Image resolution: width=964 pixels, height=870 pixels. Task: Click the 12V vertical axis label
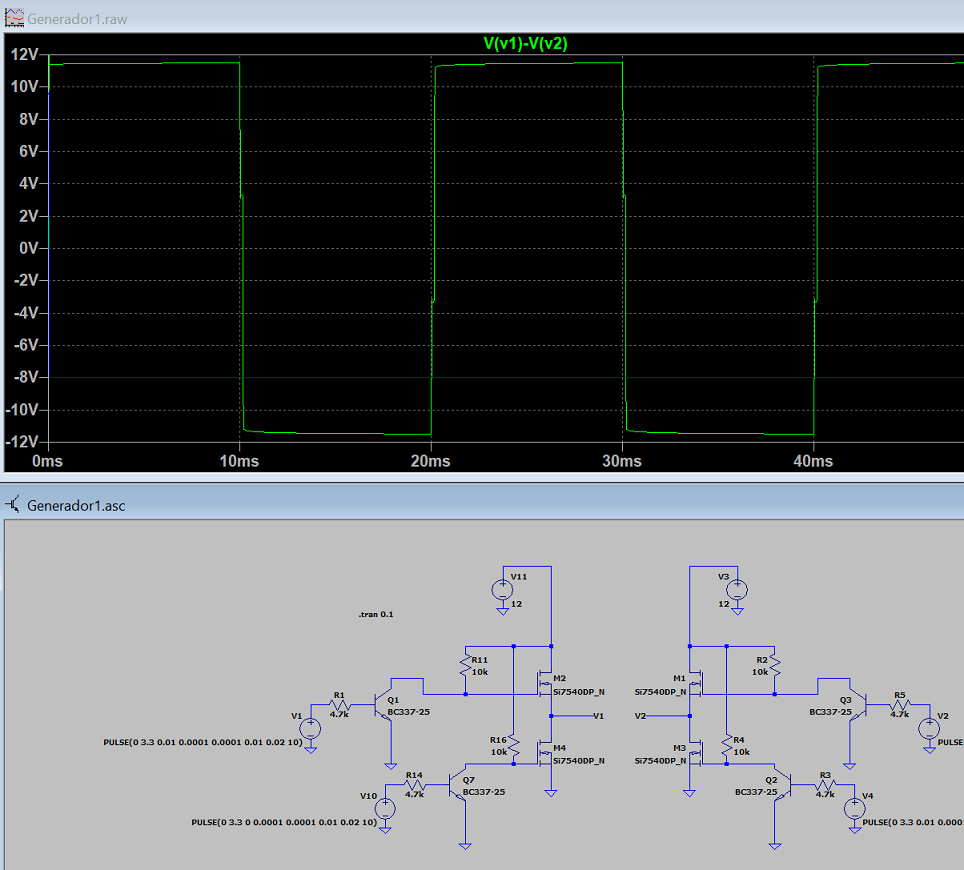(x=24, y=55)
